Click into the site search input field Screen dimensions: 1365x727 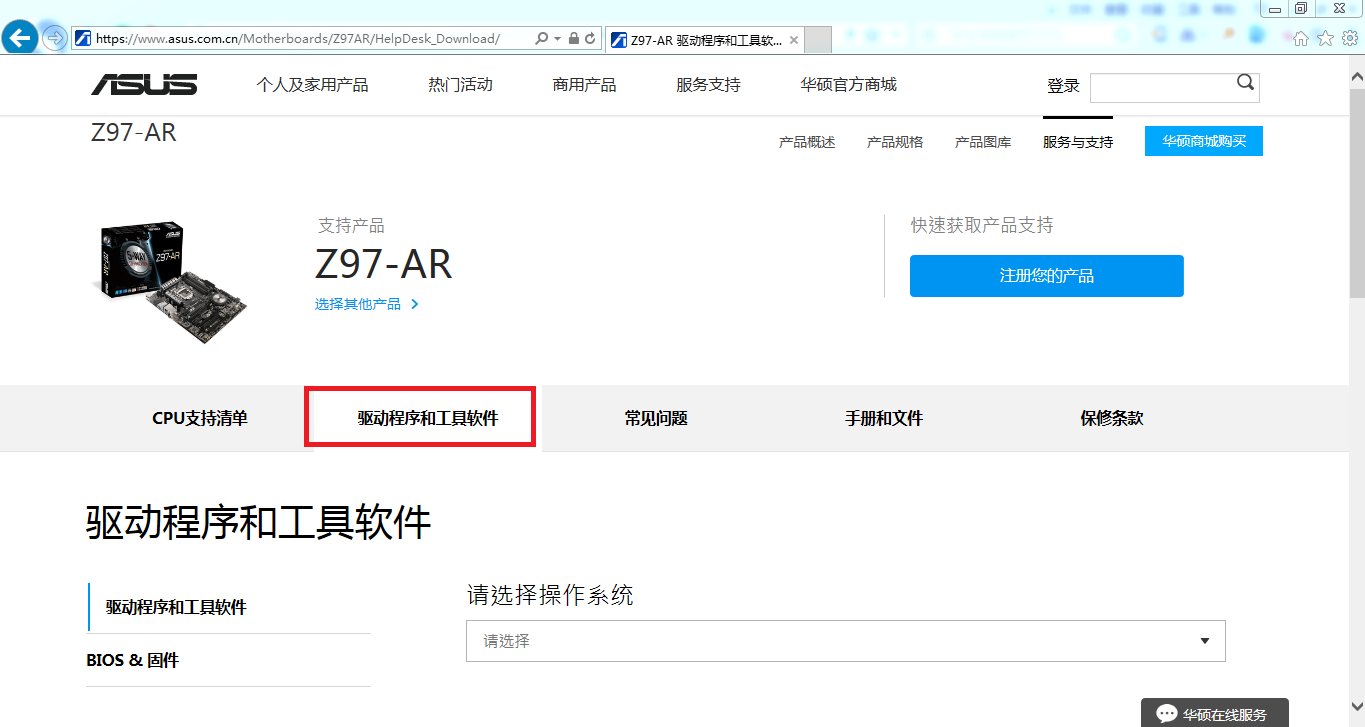point(1160,87)
